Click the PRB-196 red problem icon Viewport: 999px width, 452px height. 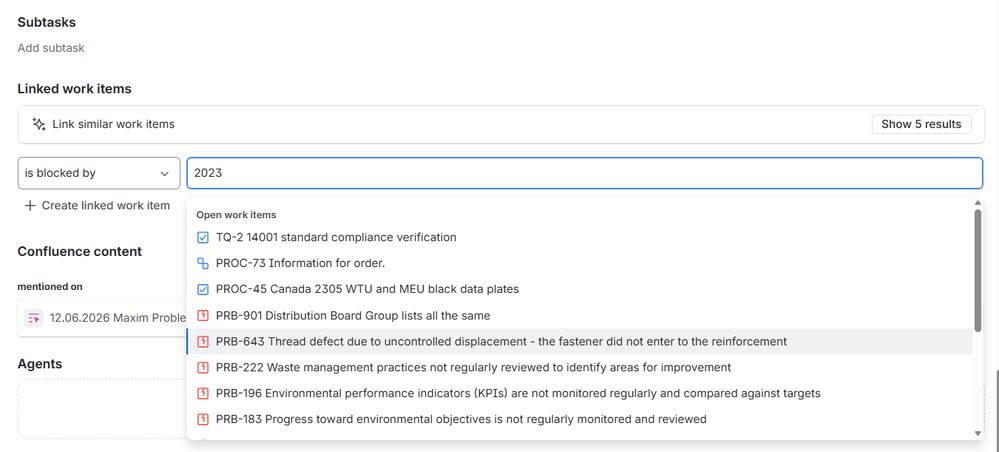coord(203,393)
